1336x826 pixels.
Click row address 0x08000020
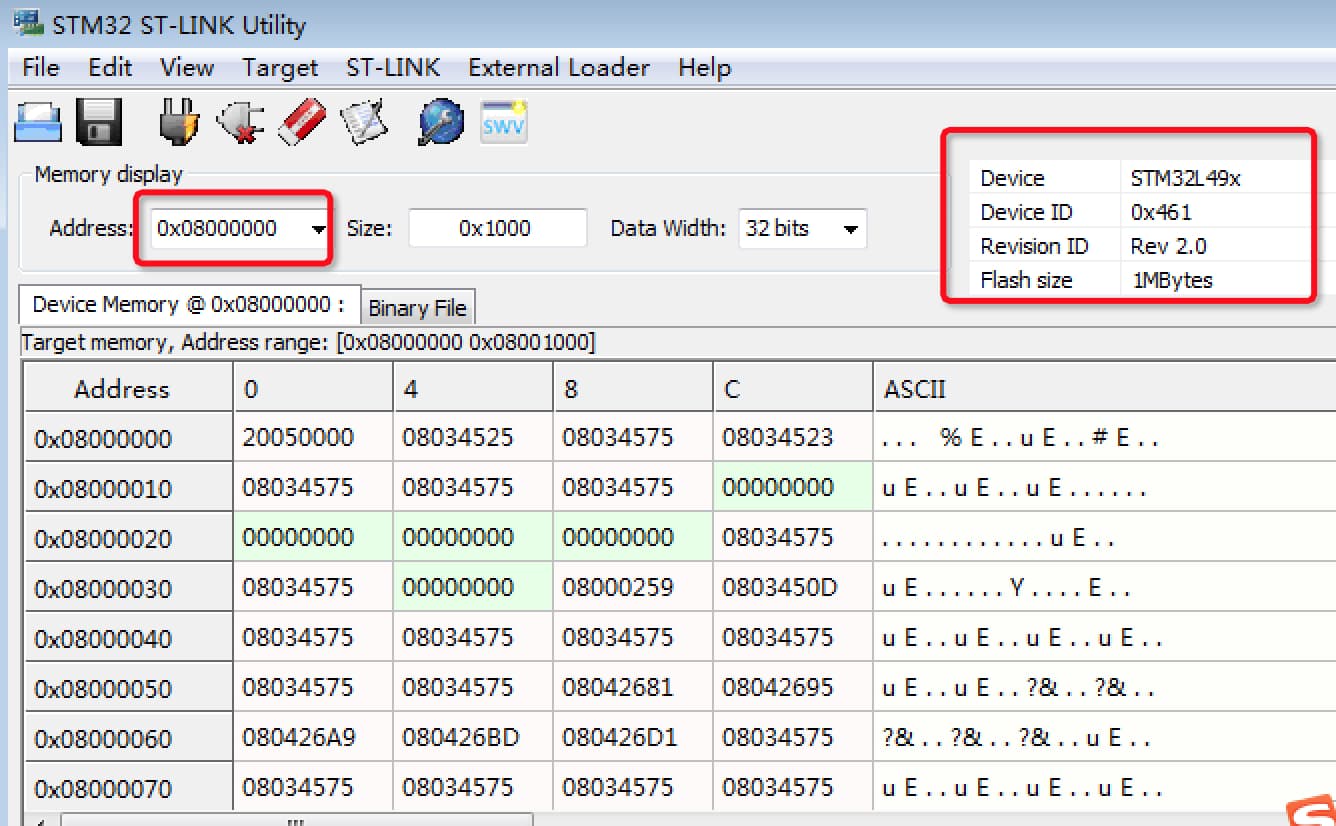[x=128, y=538]
